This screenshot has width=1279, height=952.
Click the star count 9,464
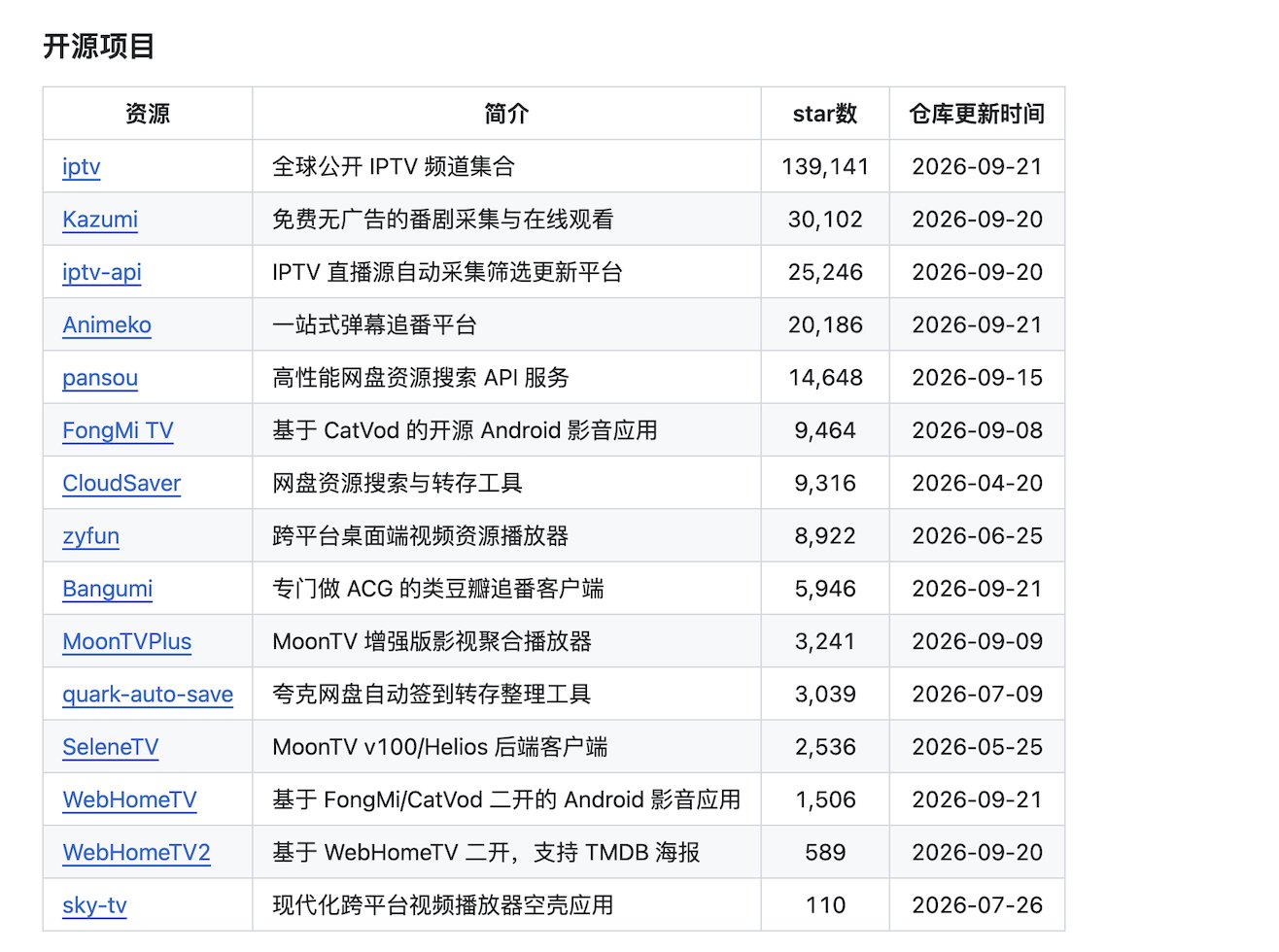coord(825,430)
